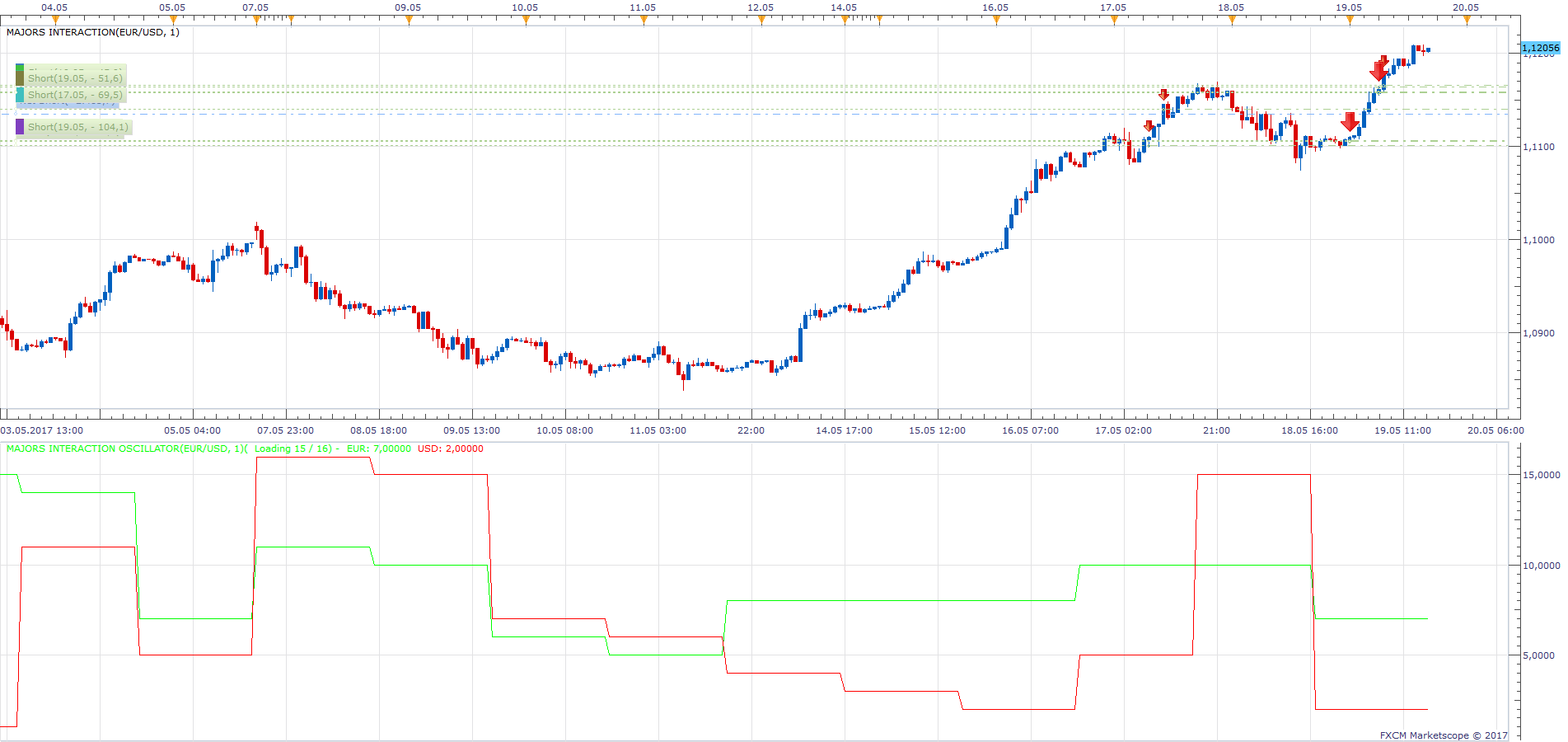This screenshot has height=742, width=1568.
Task: Click the 1,1000 price axis label
Action: click(1538, 240)
